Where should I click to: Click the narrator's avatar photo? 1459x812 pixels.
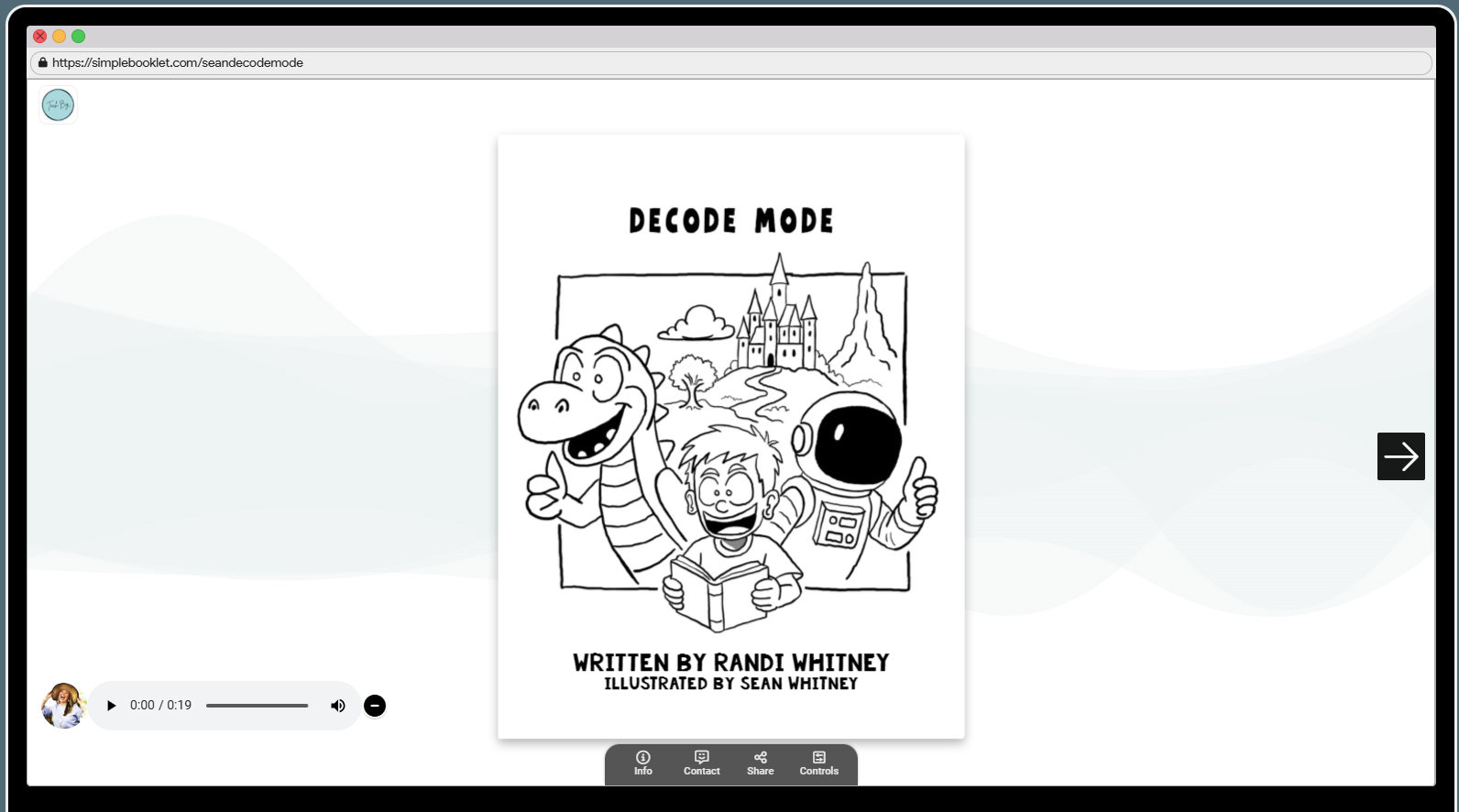coord(63,706)
